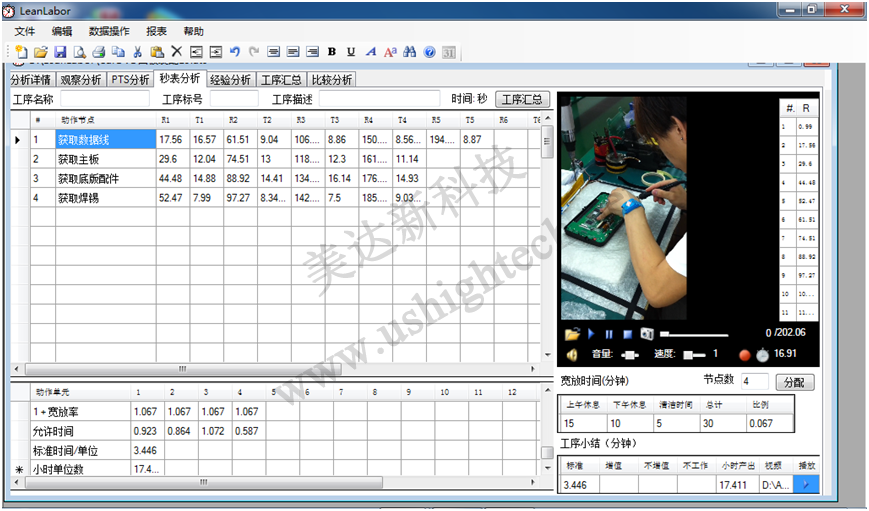This screenshot has height=511, width=869.
Task: Click the red record button
Action: click(744, 354)
